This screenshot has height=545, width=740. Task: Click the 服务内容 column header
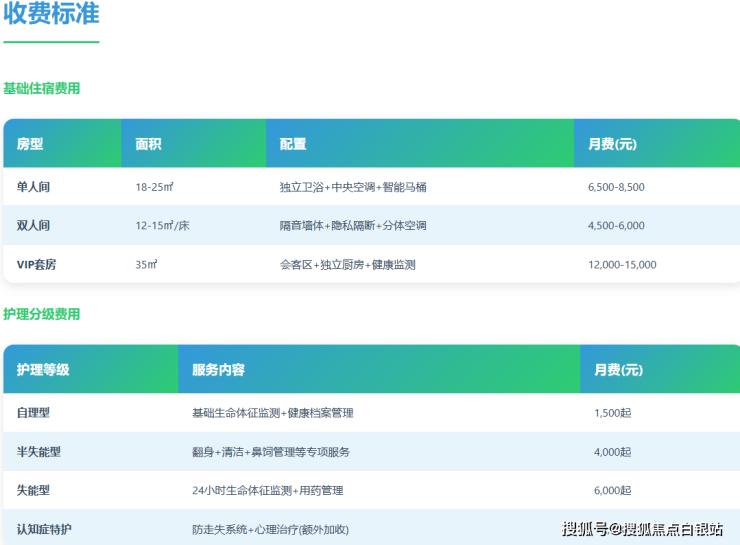[218, 370]
